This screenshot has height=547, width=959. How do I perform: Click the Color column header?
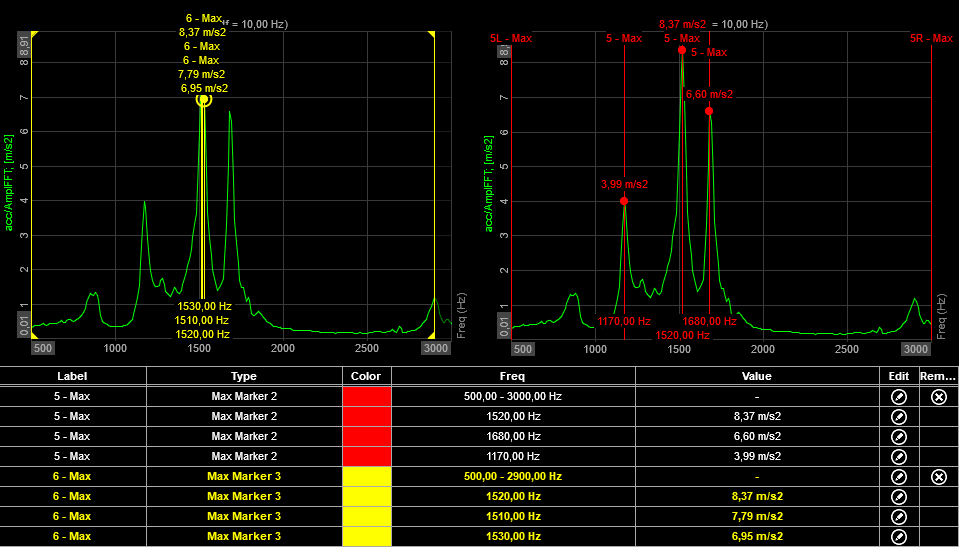coord(367,376)
